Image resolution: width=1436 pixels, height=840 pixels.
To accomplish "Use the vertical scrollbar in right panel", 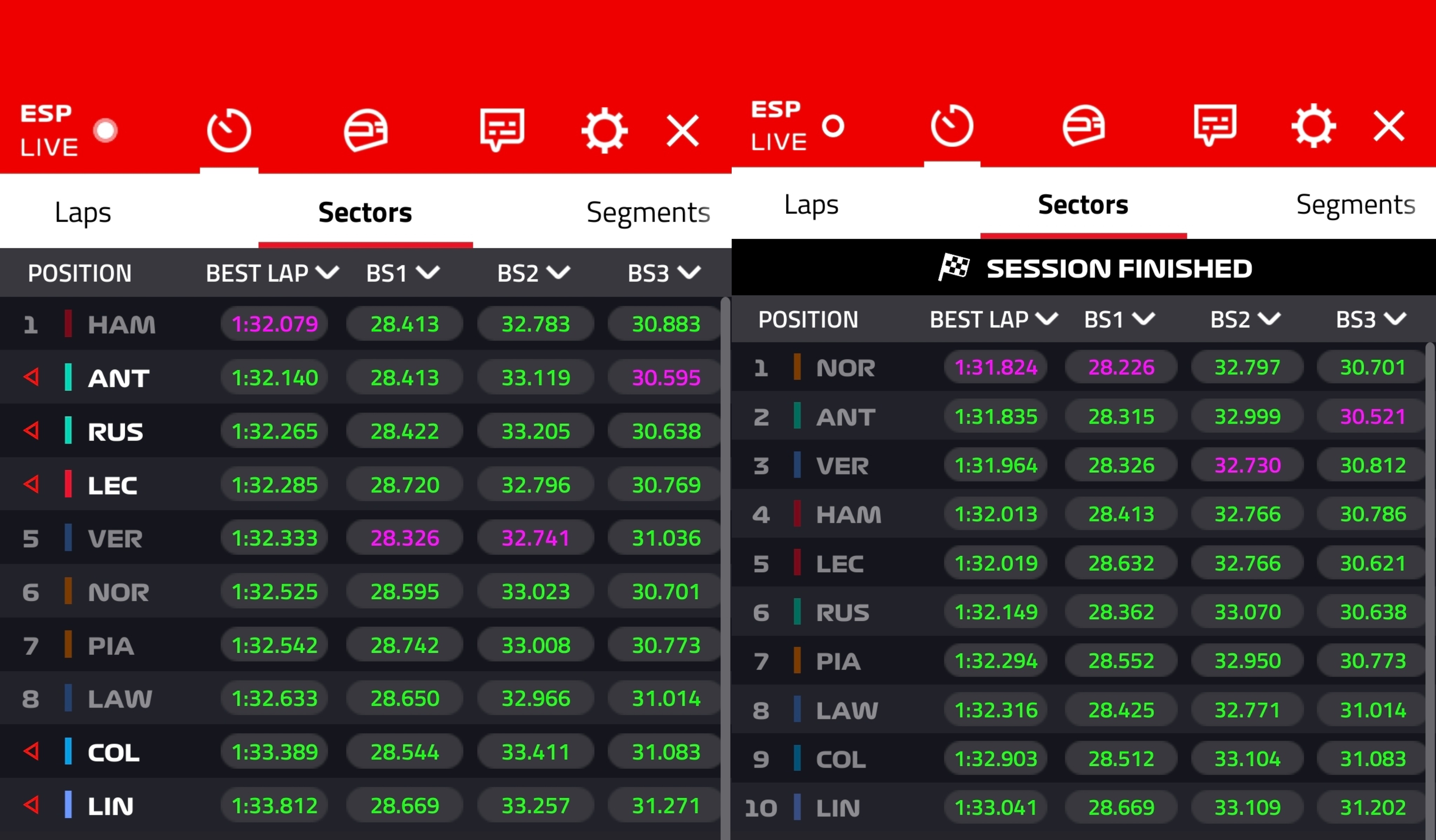I will click(1430, 591).
